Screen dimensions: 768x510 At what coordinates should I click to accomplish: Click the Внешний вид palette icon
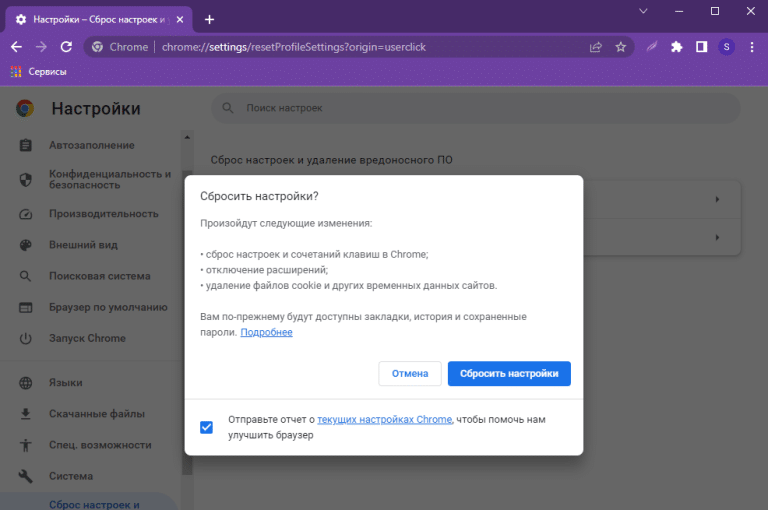click(25, 245)
